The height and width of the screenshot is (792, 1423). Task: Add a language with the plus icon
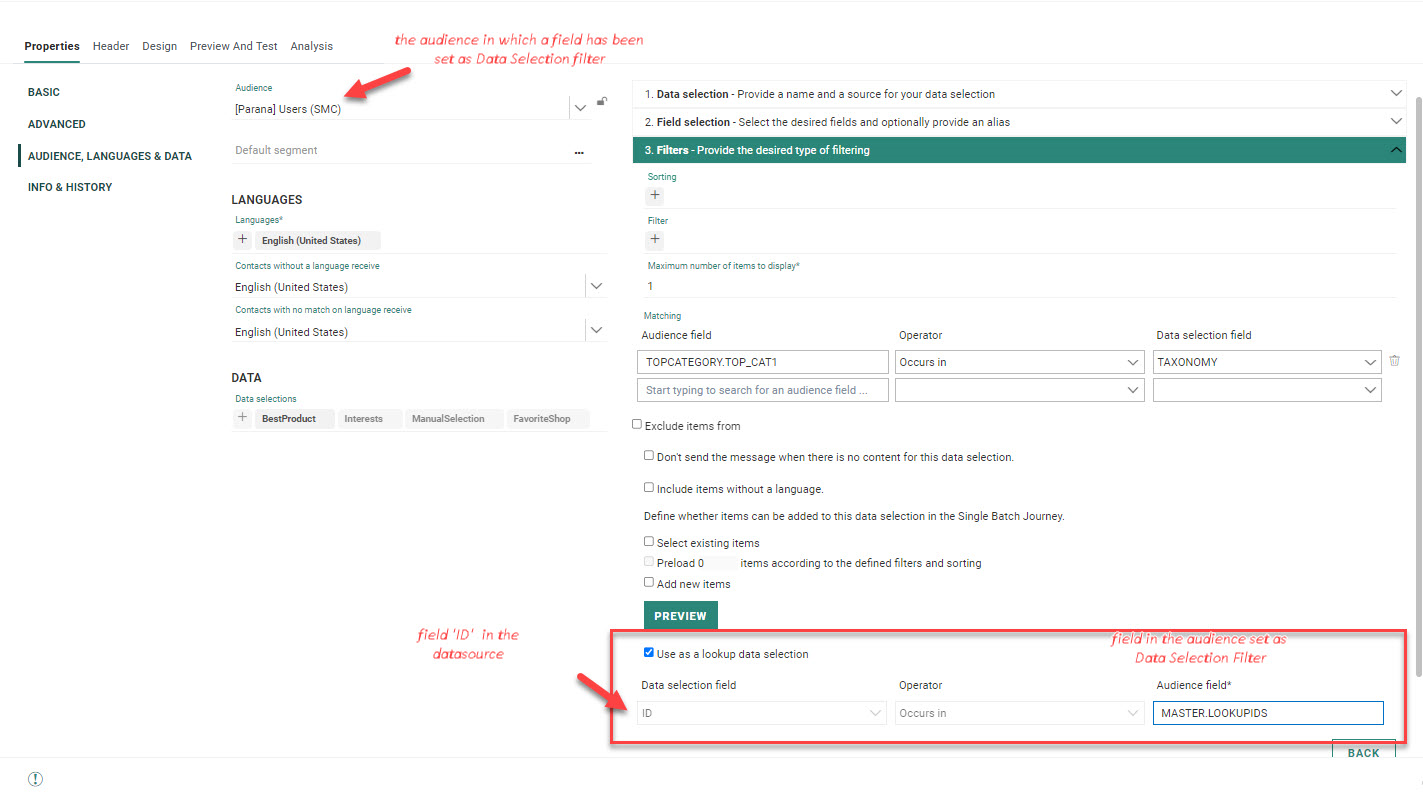(x=242, y=240)
